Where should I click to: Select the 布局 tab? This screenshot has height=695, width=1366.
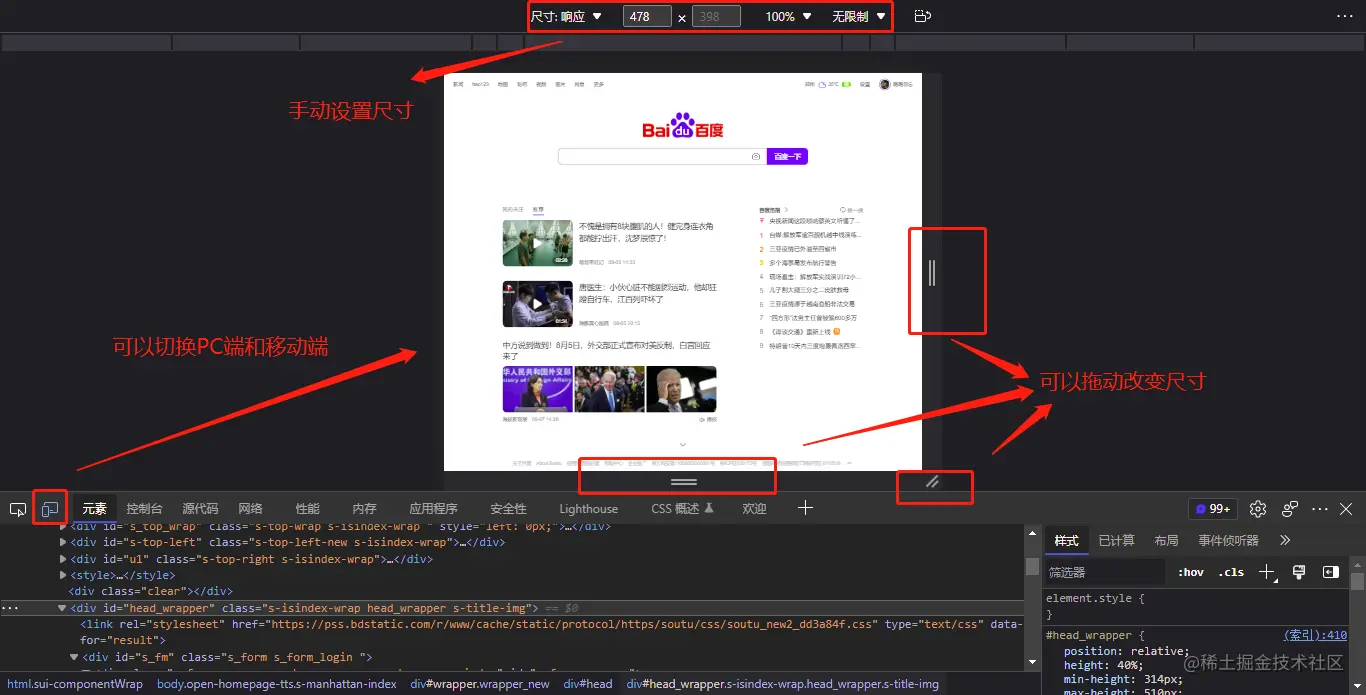coord(1166,540)
